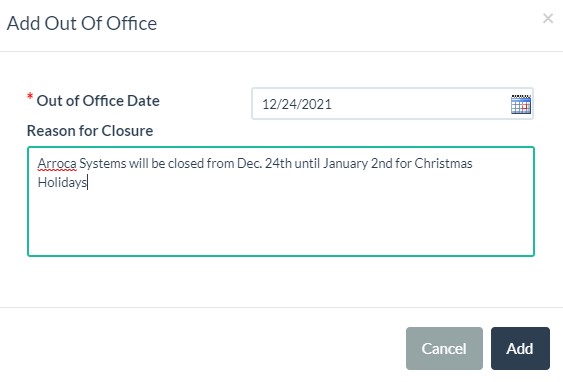Click the Dec. 24th text in the reason
This screenshot has width=563, height=382.
tap(264, 164)
